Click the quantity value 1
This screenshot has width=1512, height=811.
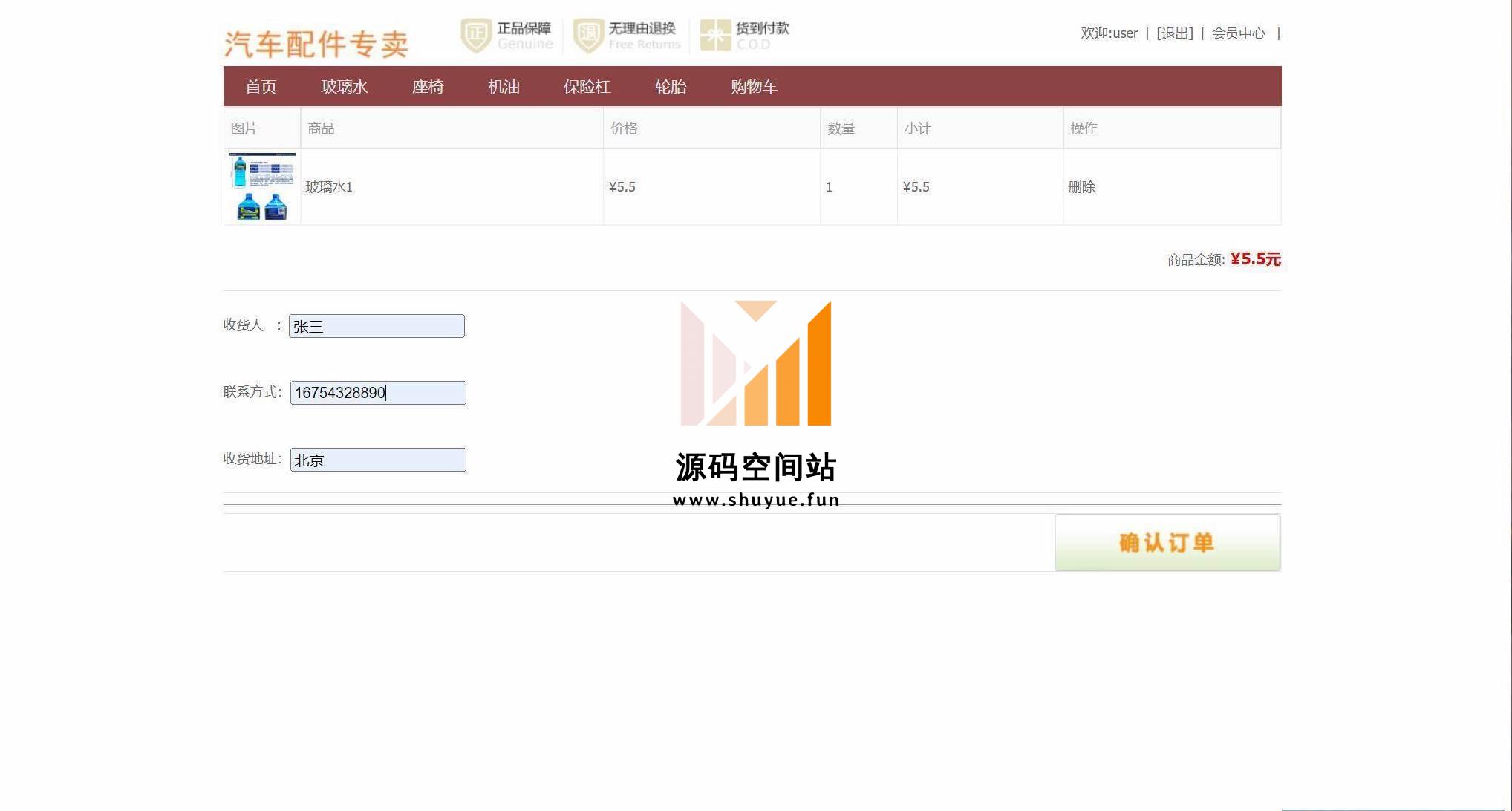tap(830, 187)
